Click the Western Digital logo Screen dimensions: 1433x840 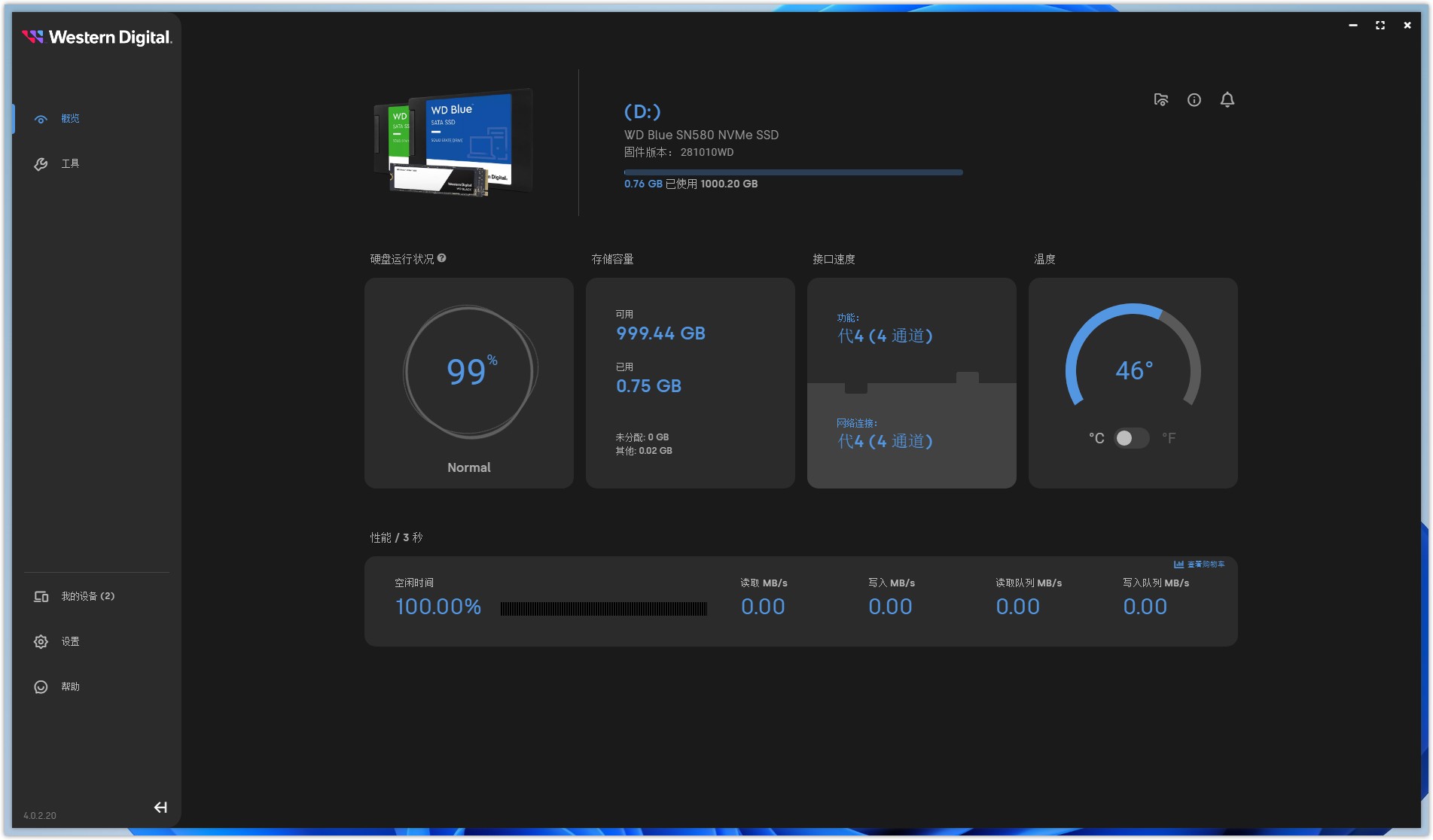coord(97,37)
